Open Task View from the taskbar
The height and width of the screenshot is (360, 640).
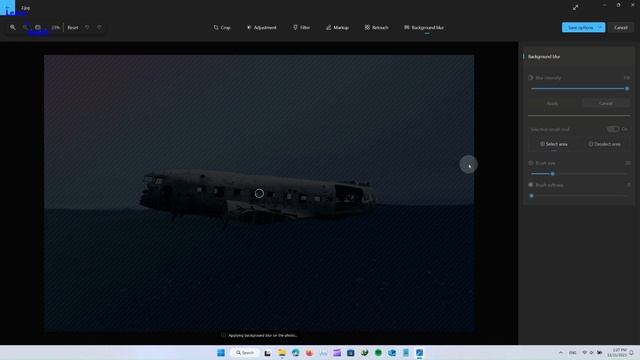267,353
